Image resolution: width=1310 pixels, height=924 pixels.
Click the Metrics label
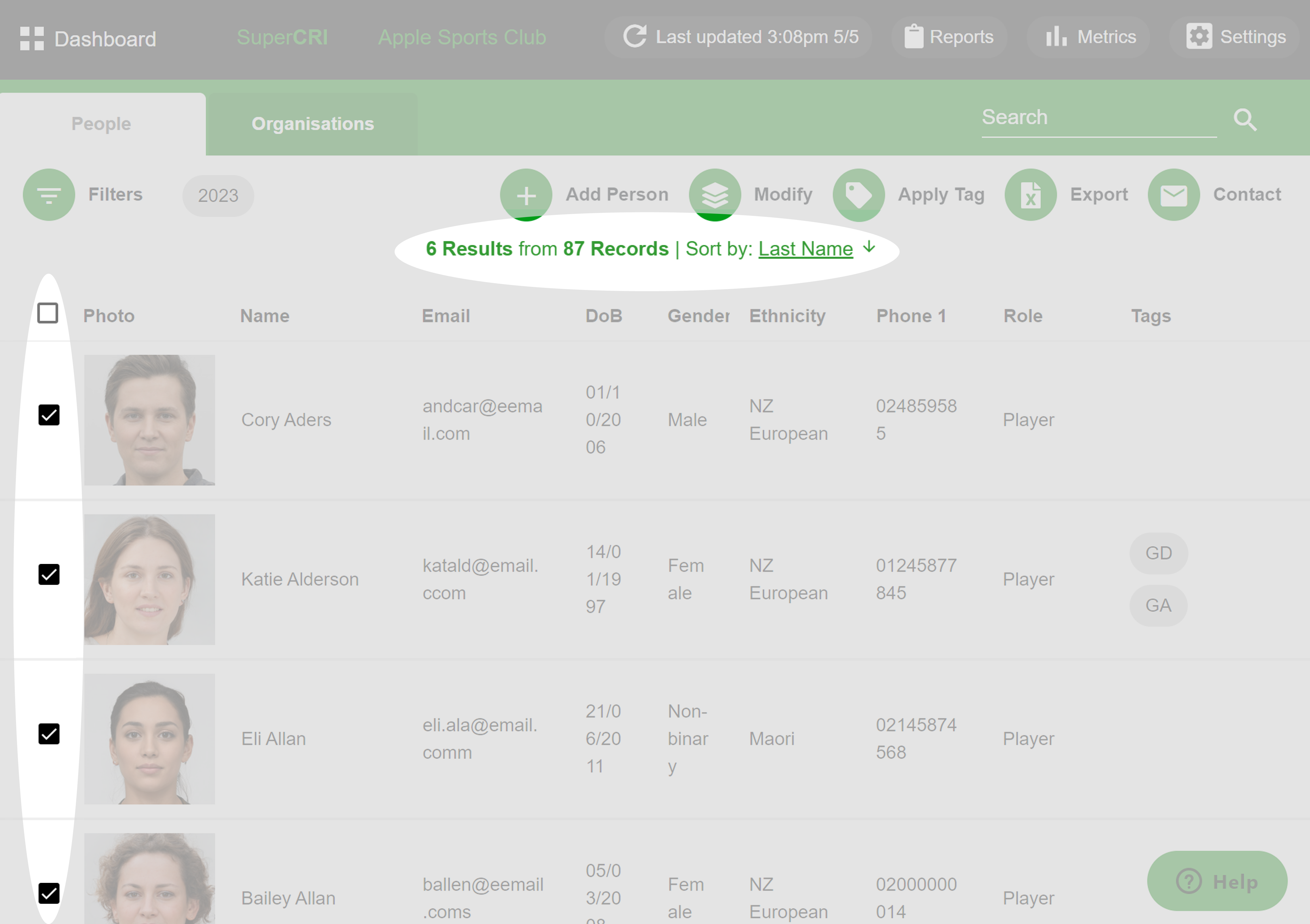pyautogui.click(x=1107, y=37)
